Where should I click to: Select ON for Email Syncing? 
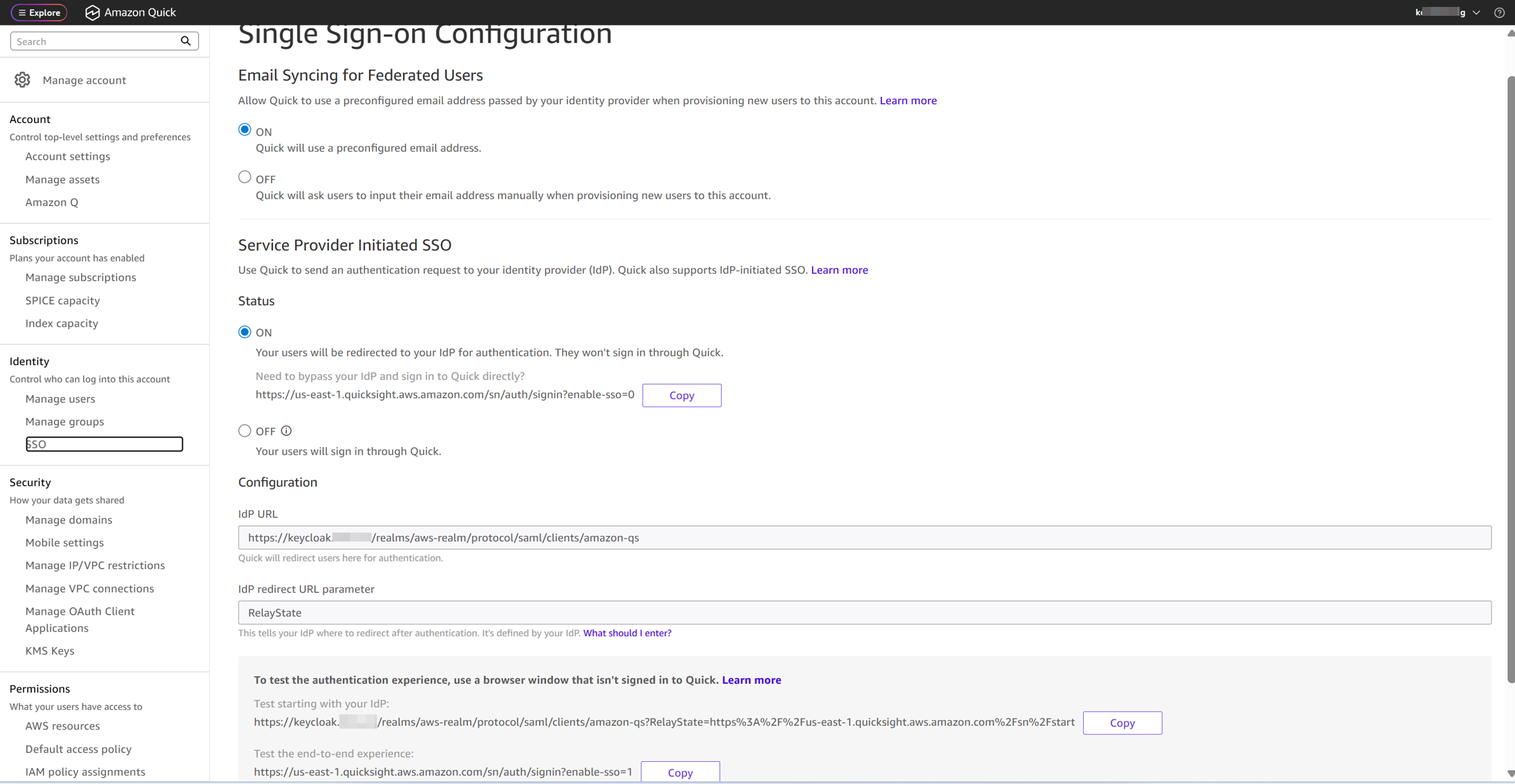[x=245, y=130]
